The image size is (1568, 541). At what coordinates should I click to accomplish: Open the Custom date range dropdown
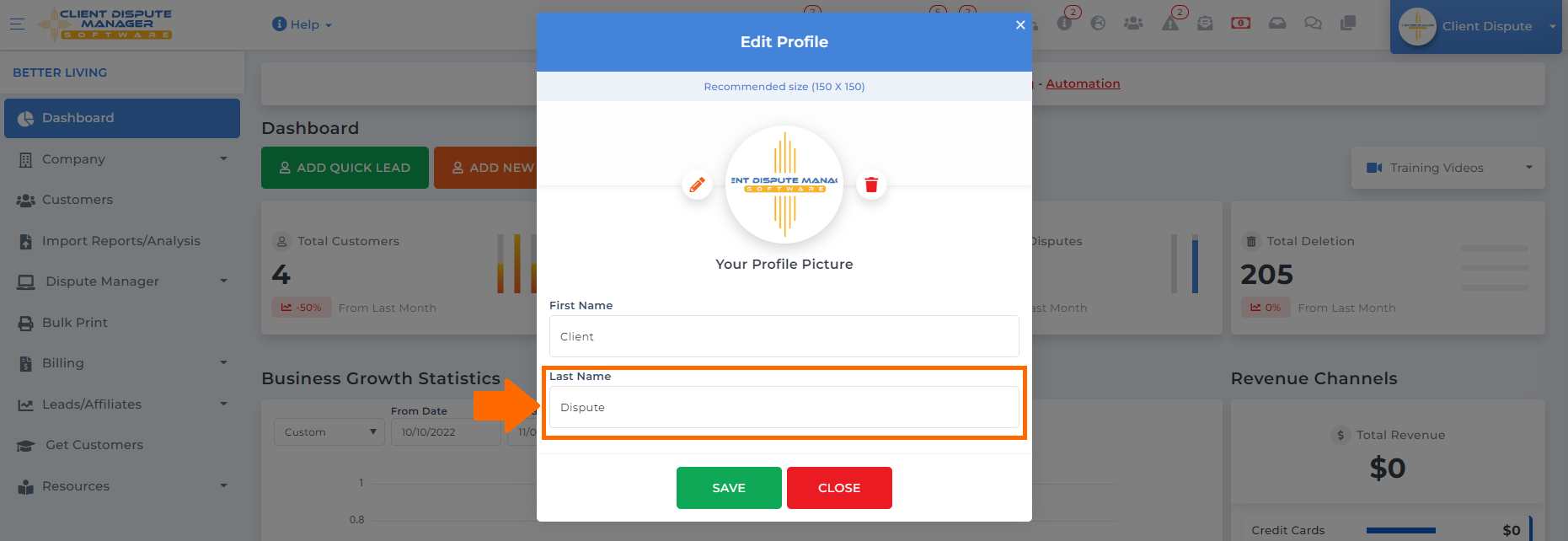[x=329, y=432]
